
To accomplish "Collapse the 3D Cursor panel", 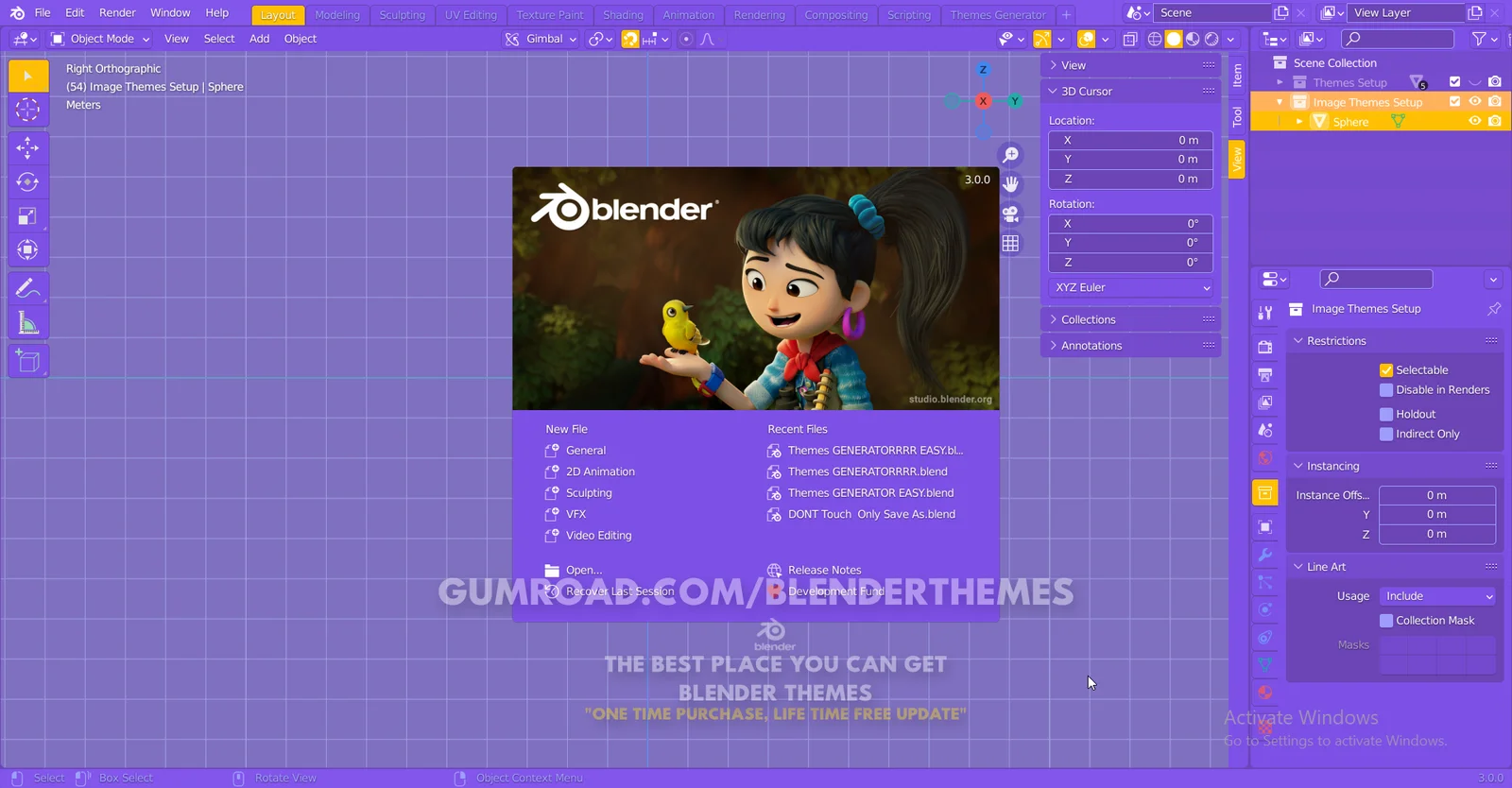I will (x=1130, y=92).
